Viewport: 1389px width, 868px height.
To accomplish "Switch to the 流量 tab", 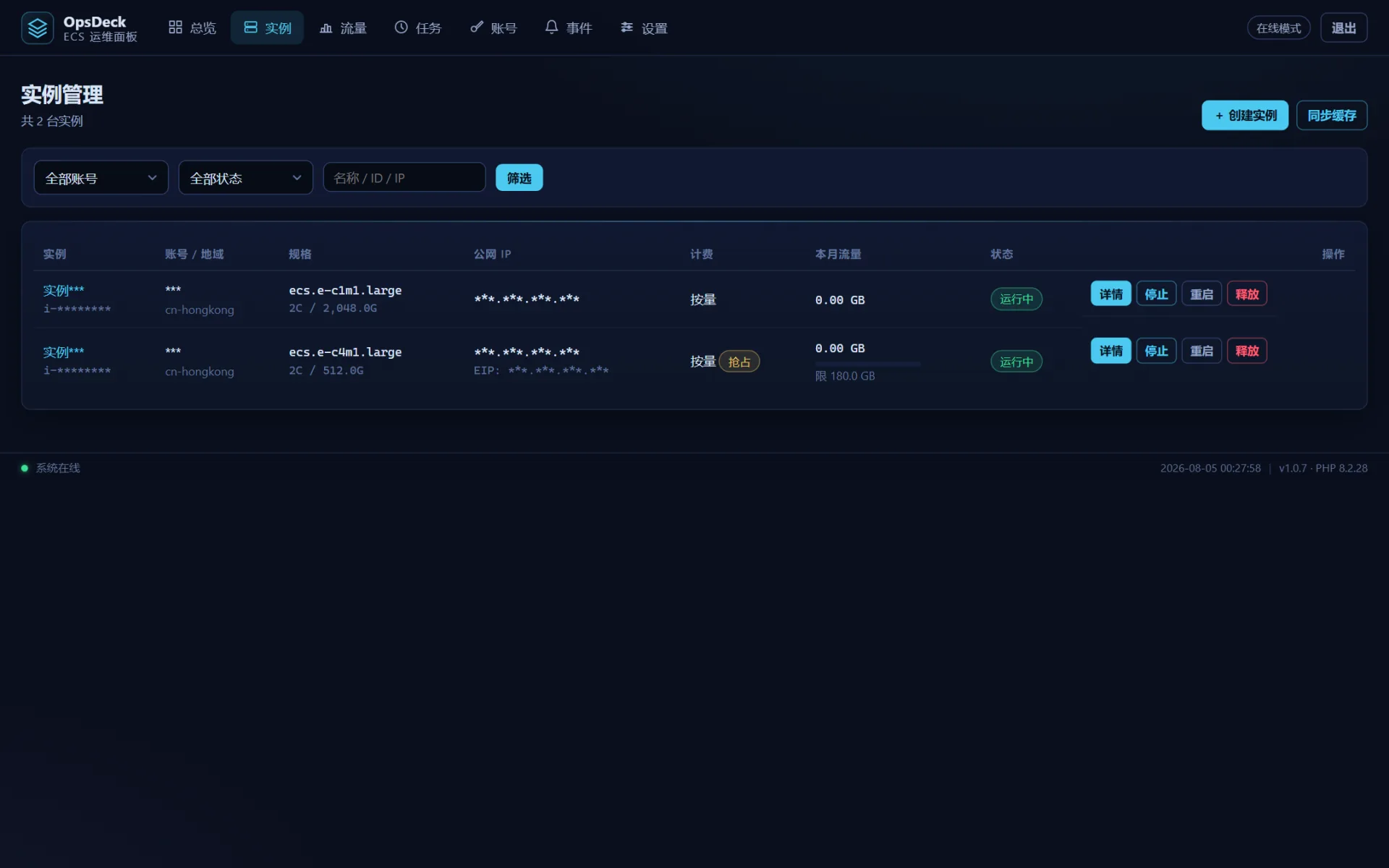I will (x=344, y=27).
